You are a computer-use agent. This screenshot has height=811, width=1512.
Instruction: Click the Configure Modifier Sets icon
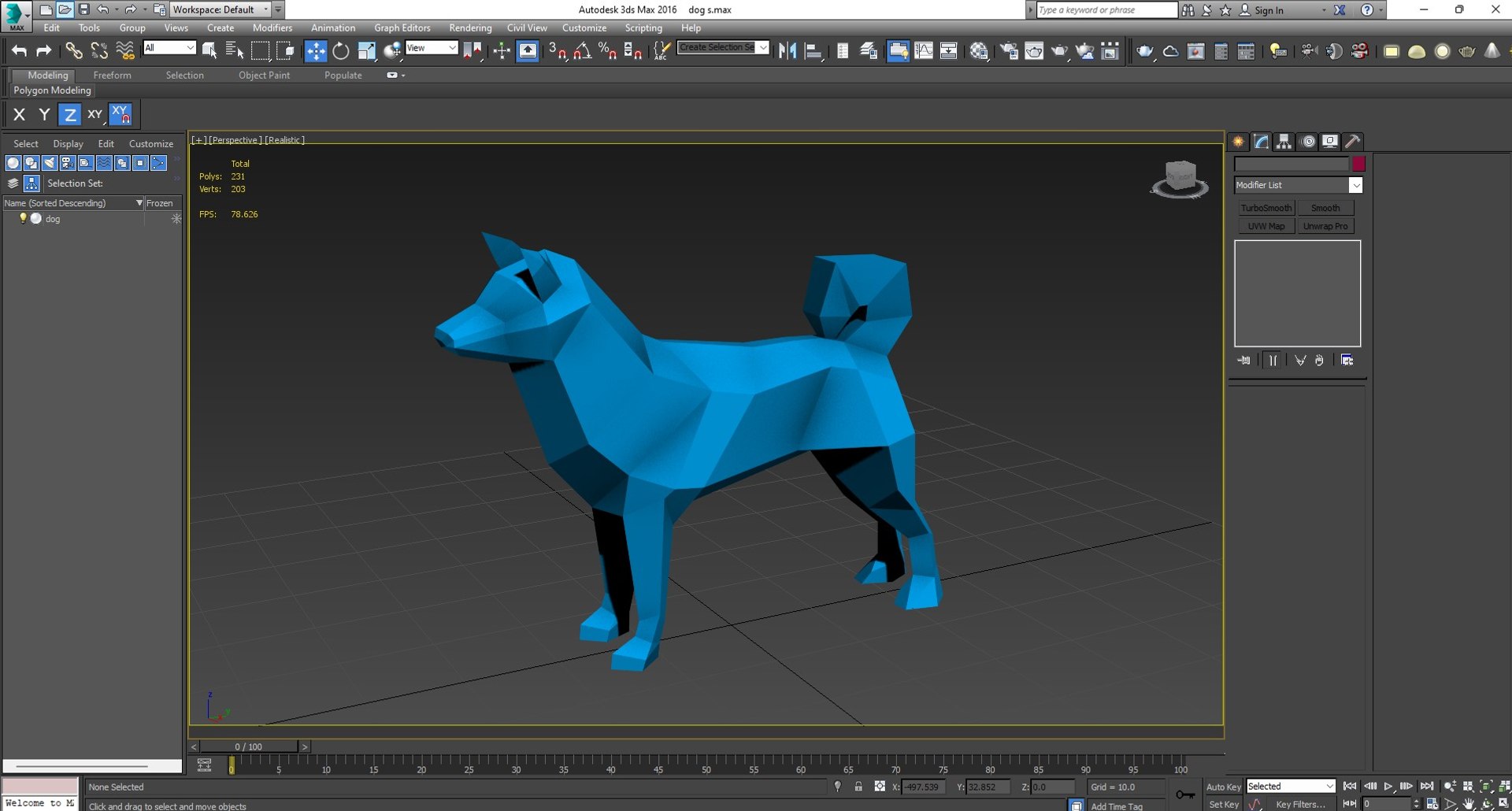click(1347, 360)
